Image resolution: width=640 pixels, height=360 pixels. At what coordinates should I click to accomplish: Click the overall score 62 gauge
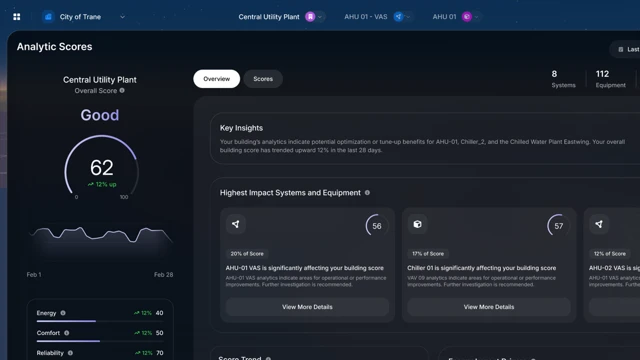102,168
